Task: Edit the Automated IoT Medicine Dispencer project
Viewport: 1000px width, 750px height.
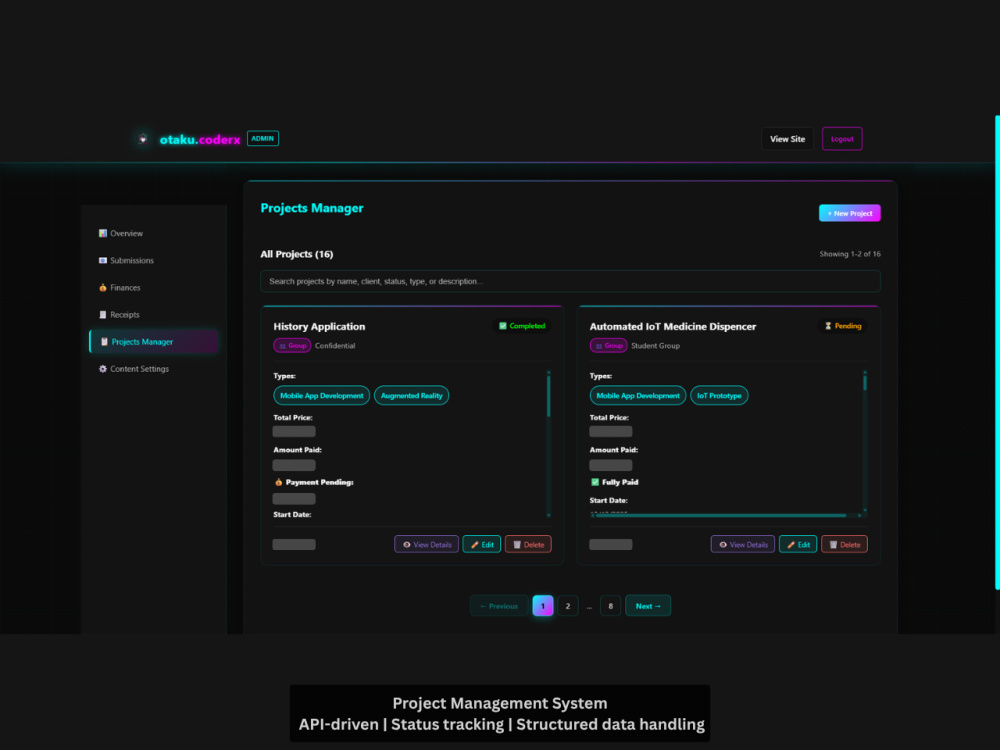Action: click(798, 545)
